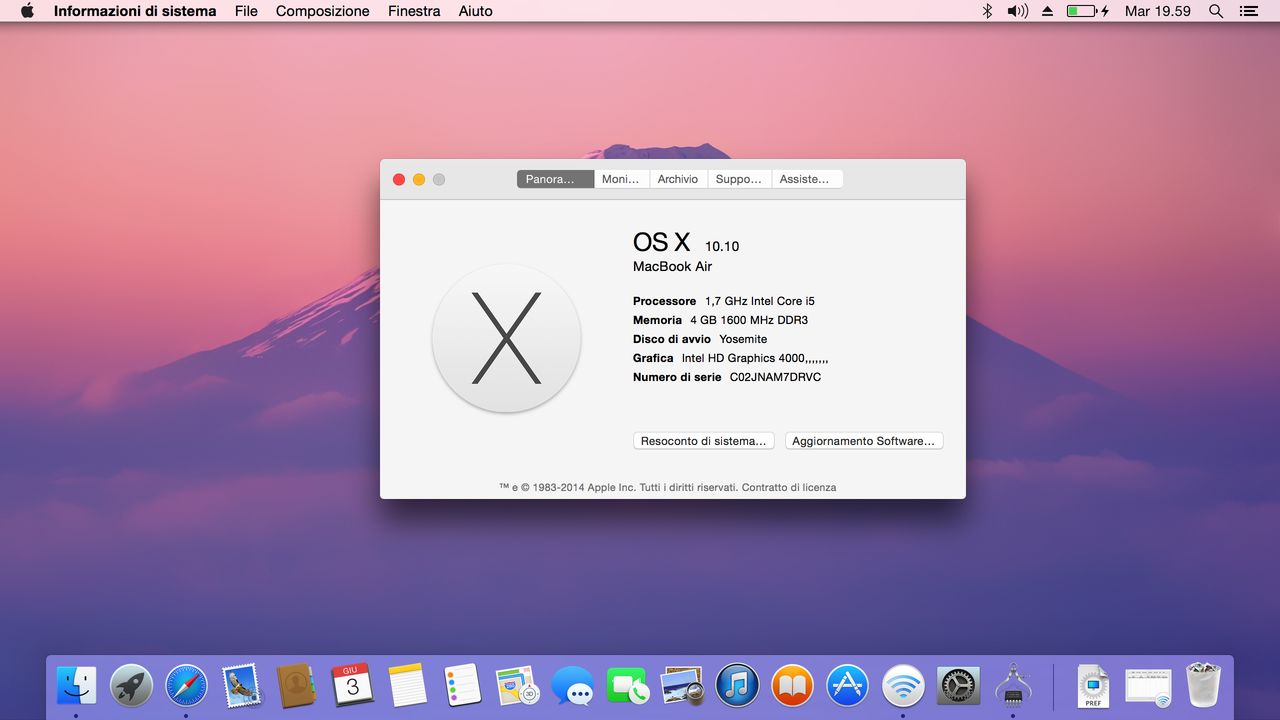
Task: Open Notification Center list icon
Action: pos(1249,11)
